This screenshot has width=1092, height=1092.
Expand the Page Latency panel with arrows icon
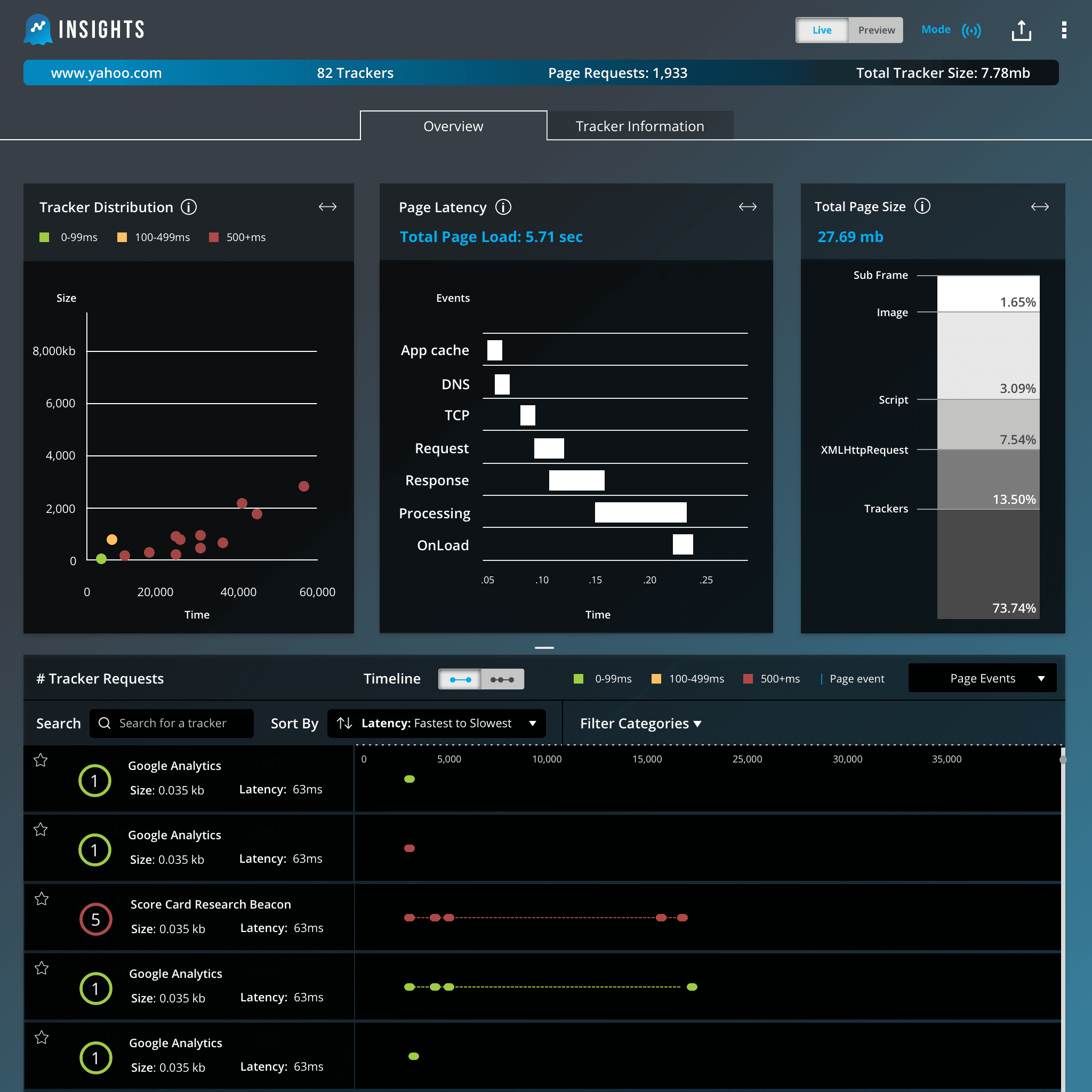pyautogui.click(x=747, y=207)
